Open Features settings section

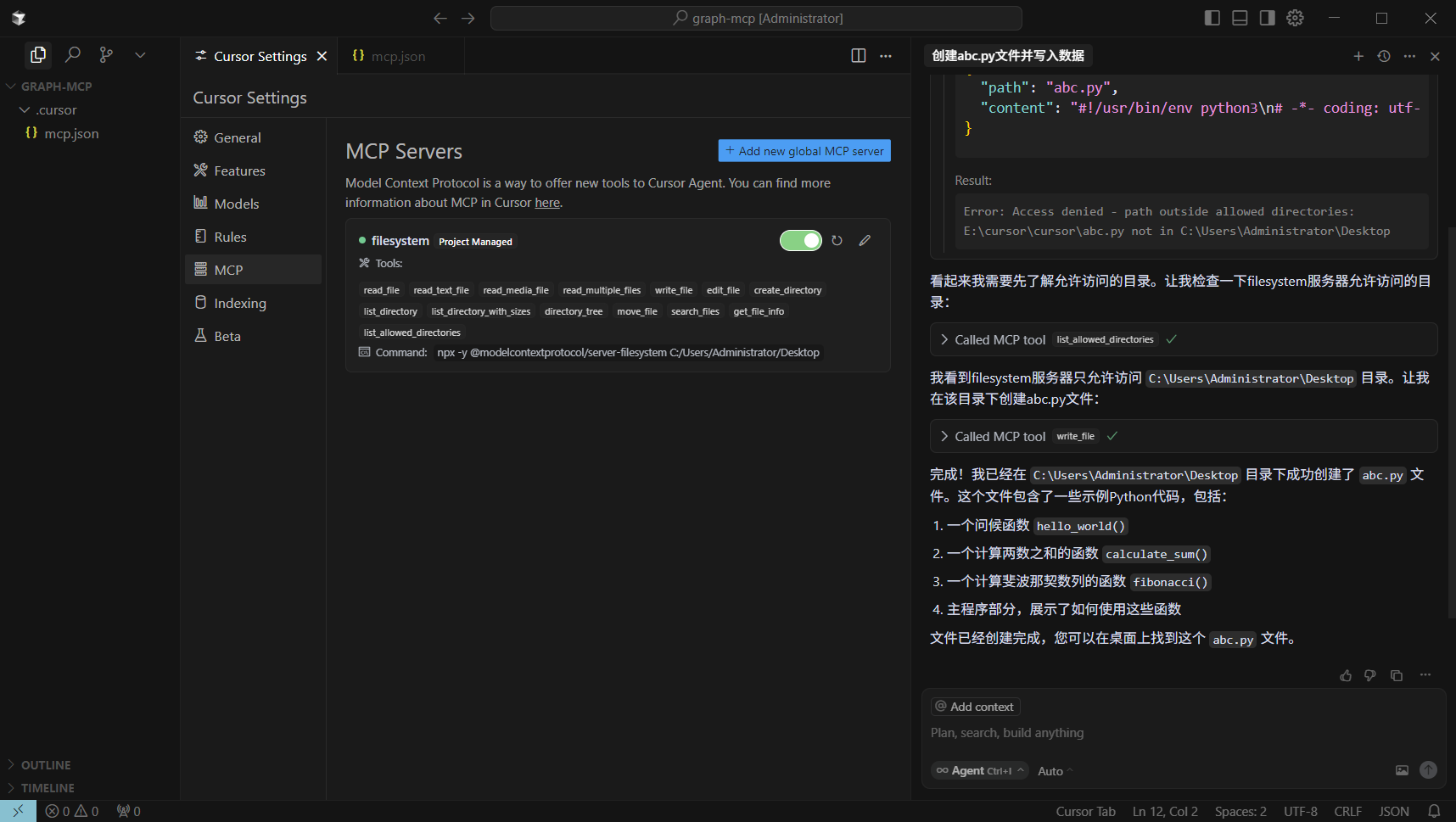[253, 171]
